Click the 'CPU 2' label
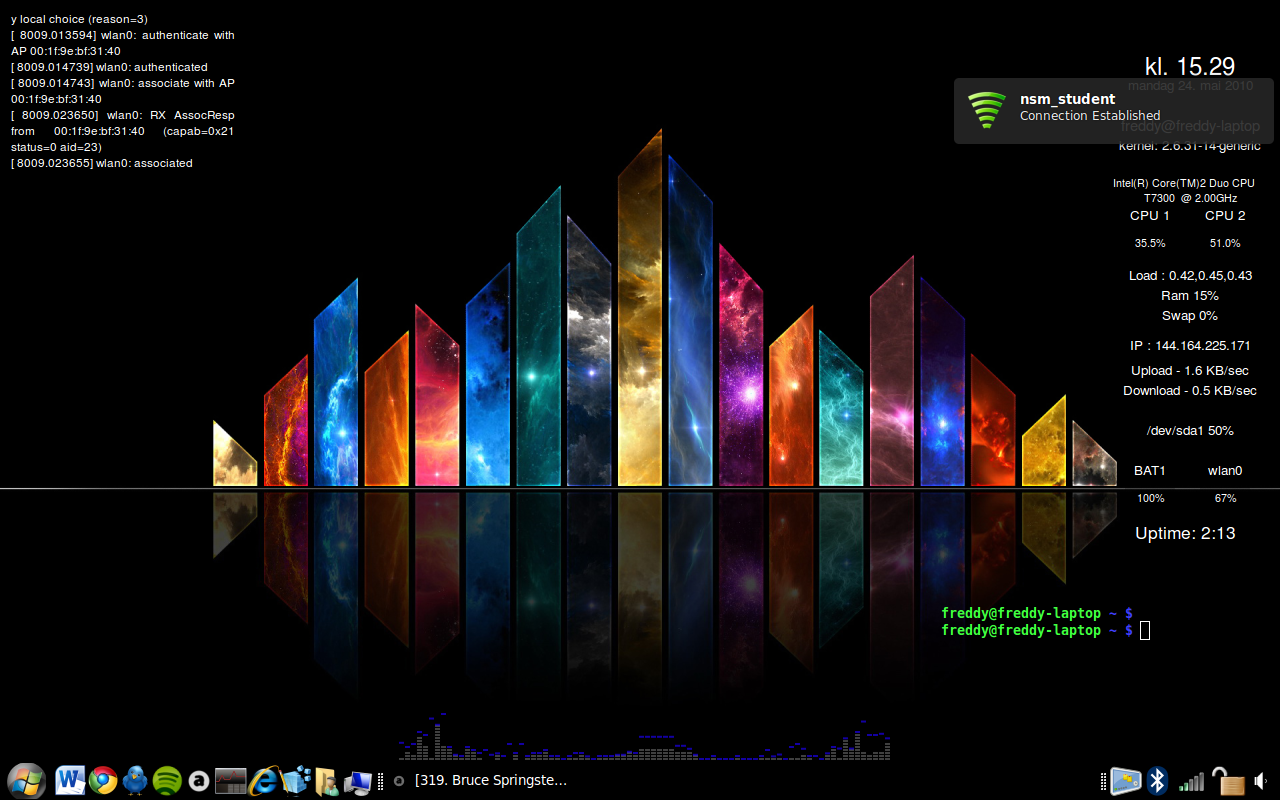 1225,215
